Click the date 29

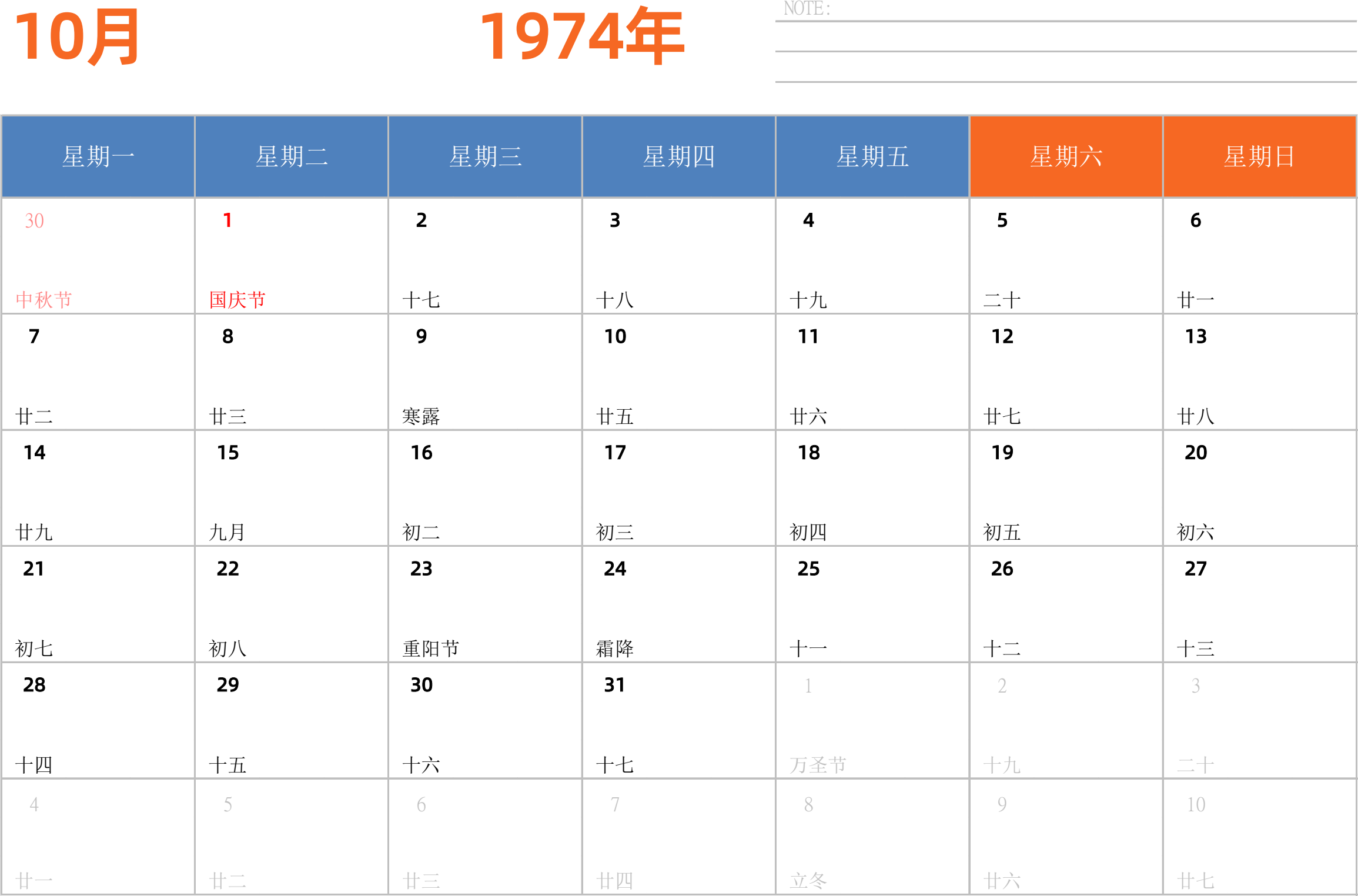(228, 684)
